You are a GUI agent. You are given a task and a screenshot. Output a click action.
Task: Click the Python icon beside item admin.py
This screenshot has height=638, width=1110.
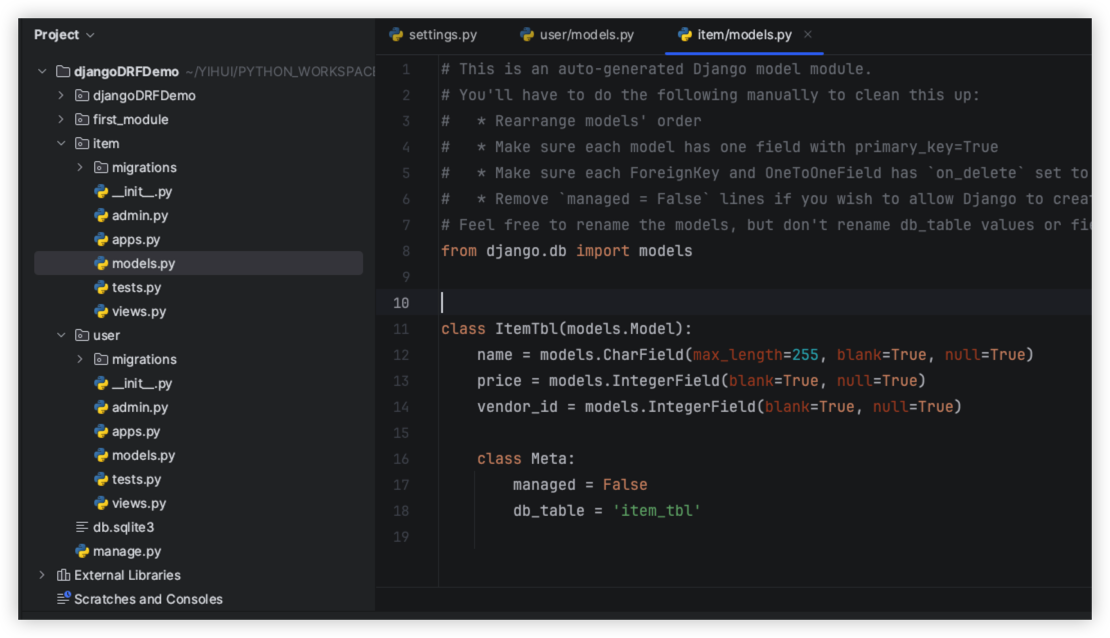click(x=101, y=215)
